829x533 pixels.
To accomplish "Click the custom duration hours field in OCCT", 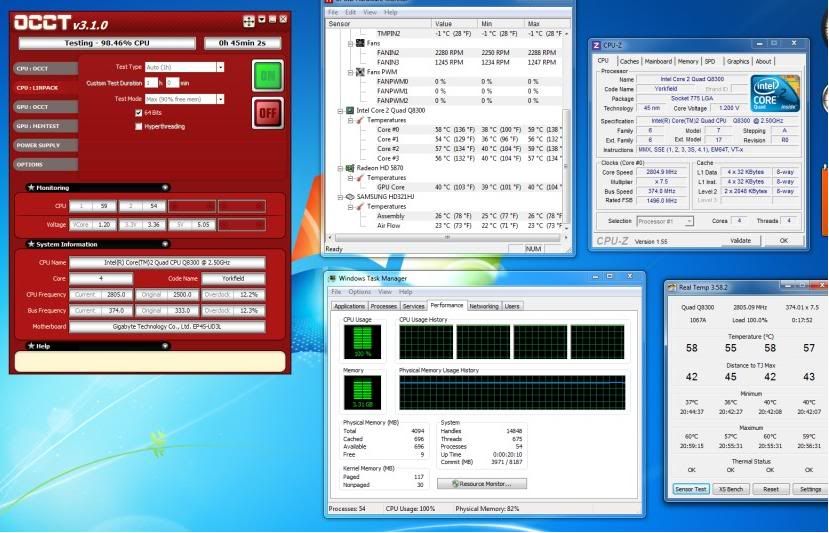I will point(151,82).
